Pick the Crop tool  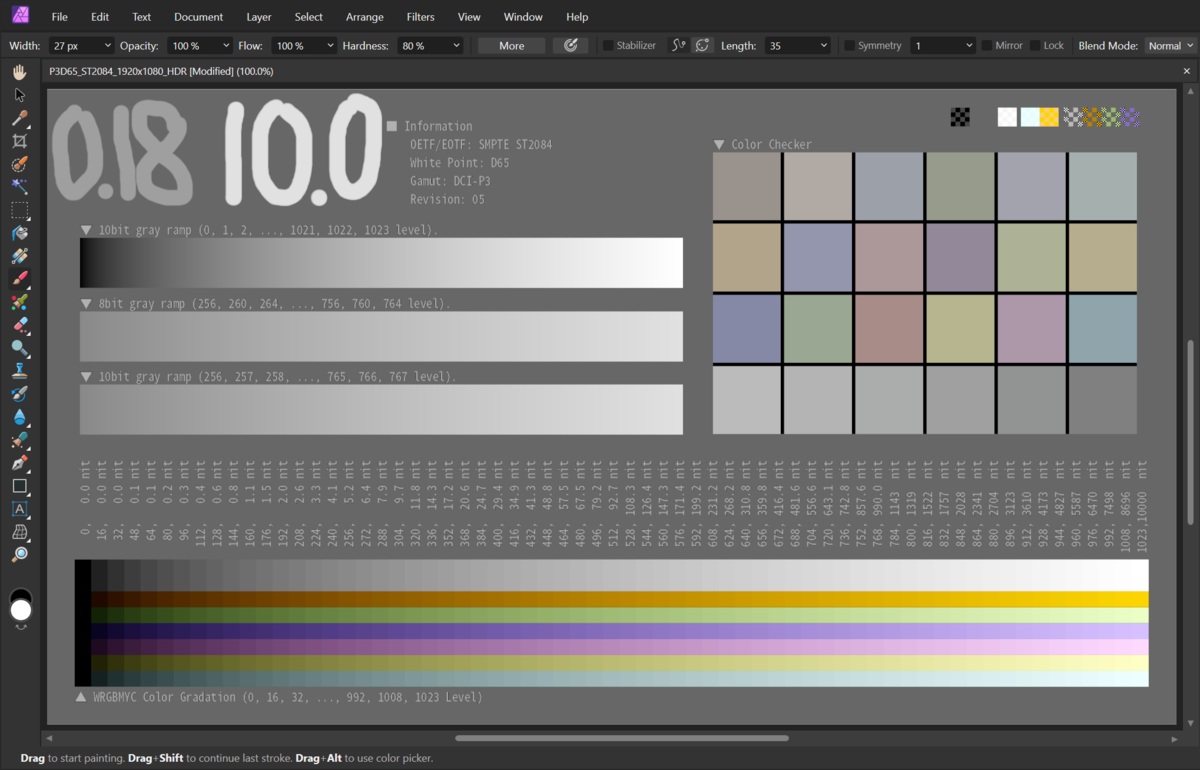click(19, 141)
